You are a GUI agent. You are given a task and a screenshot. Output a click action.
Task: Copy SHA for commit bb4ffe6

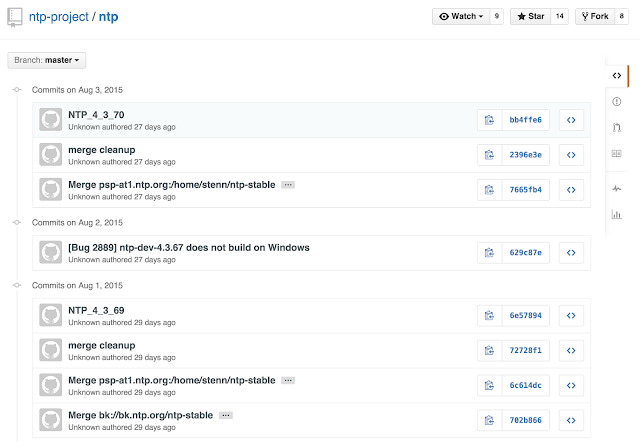point(489,120)
